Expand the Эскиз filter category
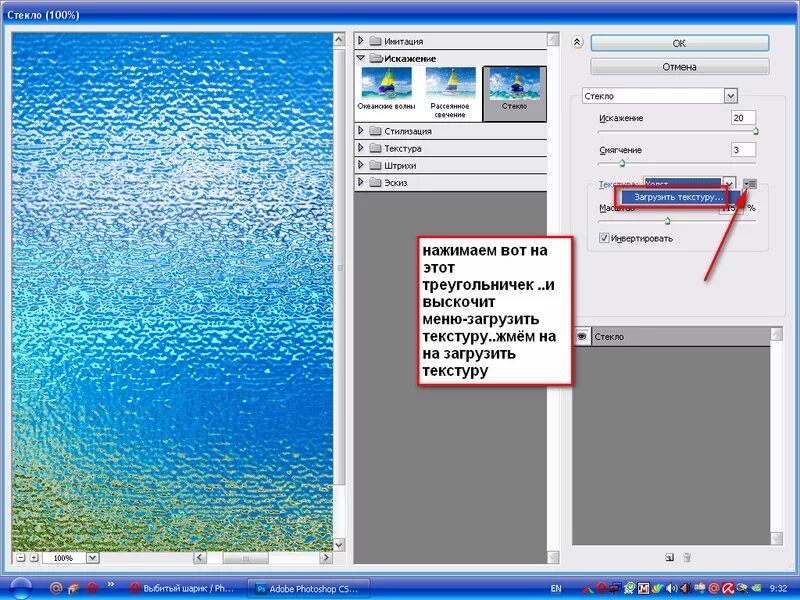Image resolution: width=800 pixels, height=600 pixels. click(361, 182)
